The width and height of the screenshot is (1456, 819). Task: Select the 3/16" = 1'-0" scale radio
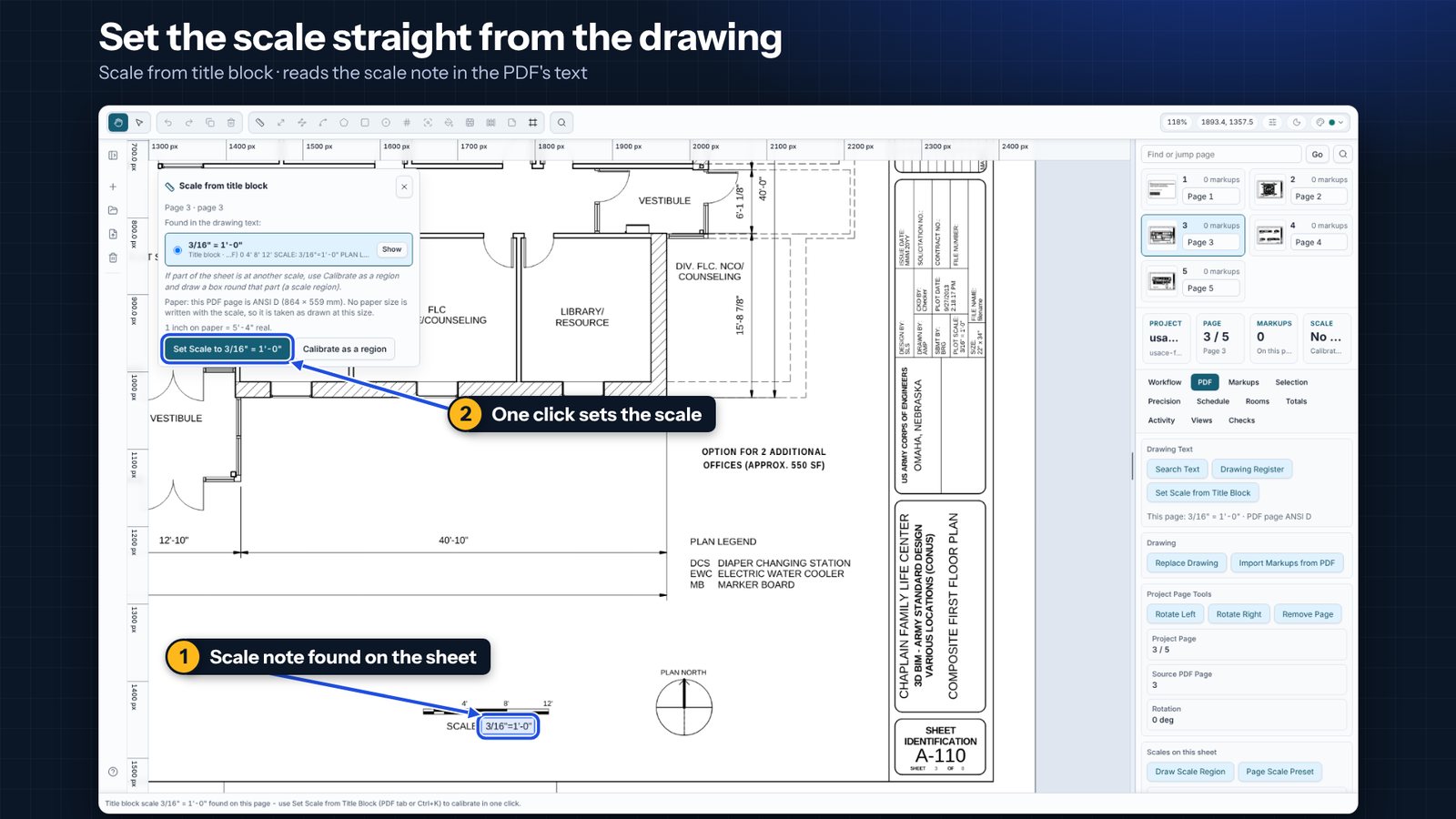[177, 249]
